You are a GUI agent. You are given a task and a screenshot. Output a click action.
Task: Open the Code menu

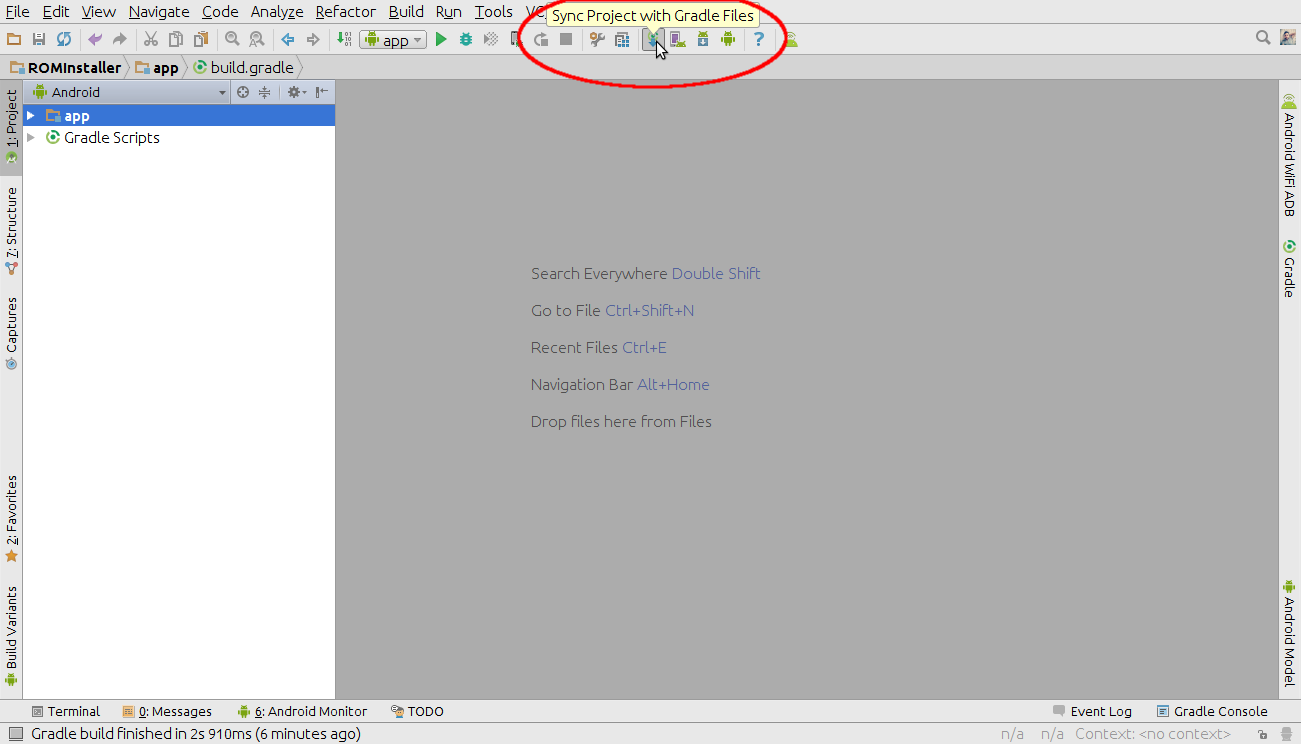click(x=220, y=12)
